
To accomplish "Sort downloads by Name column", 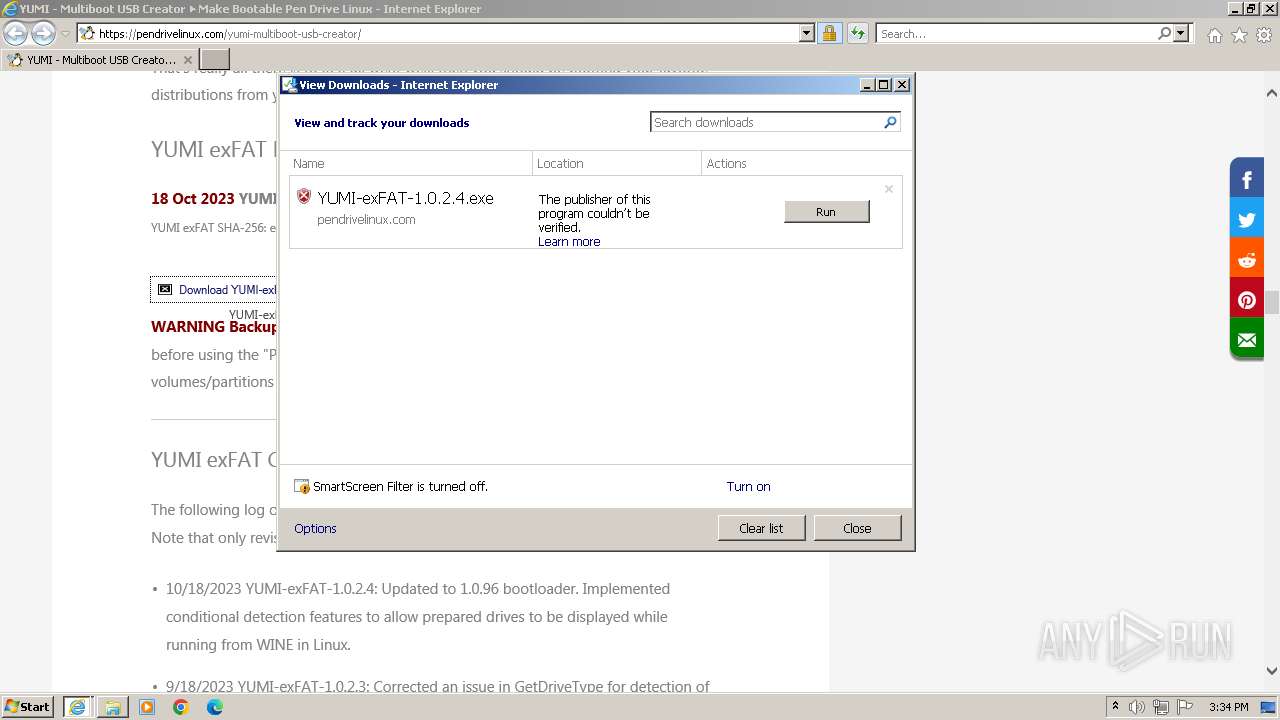I will click(411, 163).
